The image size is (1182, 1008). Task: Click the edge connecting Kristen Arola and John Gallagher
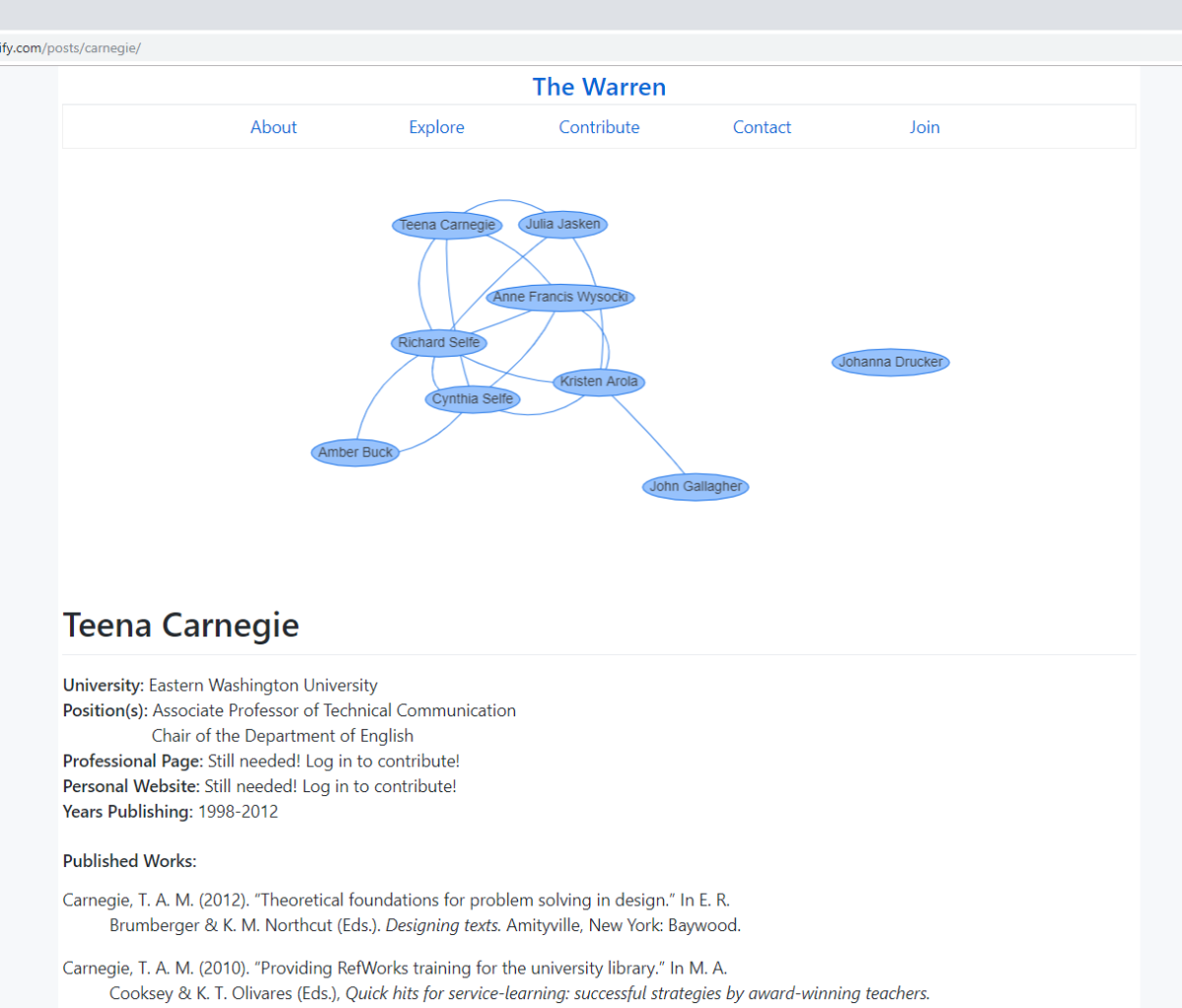tap(647, 434)
